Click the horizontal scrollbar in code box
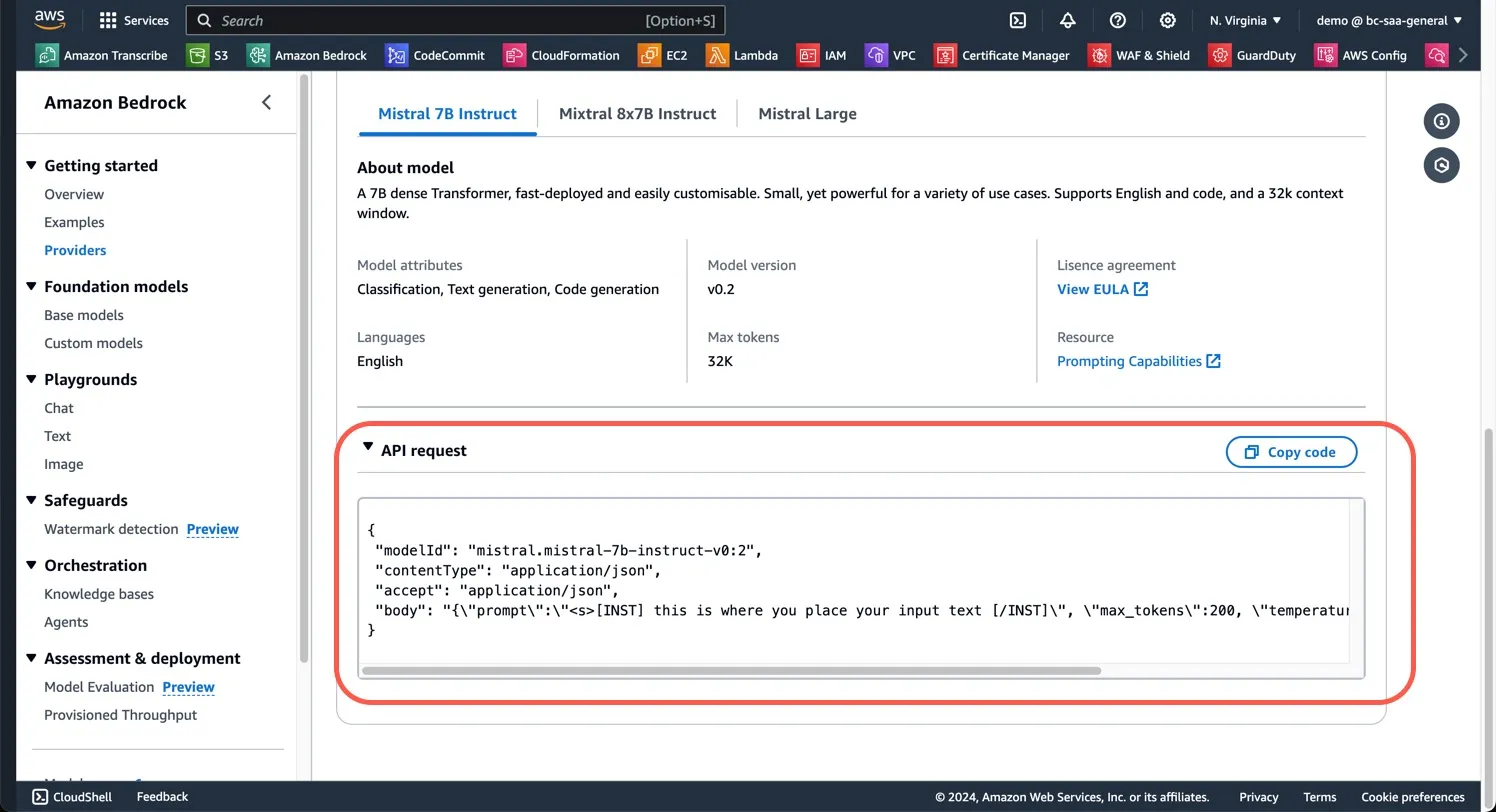 [731, 671]
